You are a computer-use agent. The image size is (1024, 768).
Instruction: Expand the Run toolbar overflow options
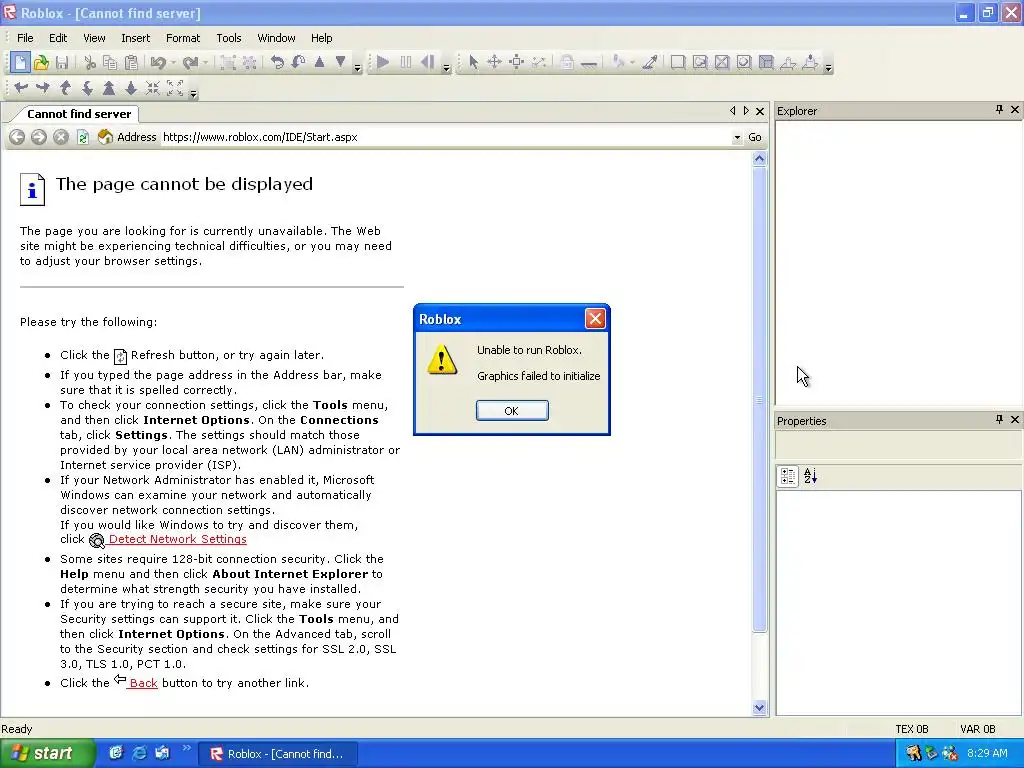click(446, 67)
